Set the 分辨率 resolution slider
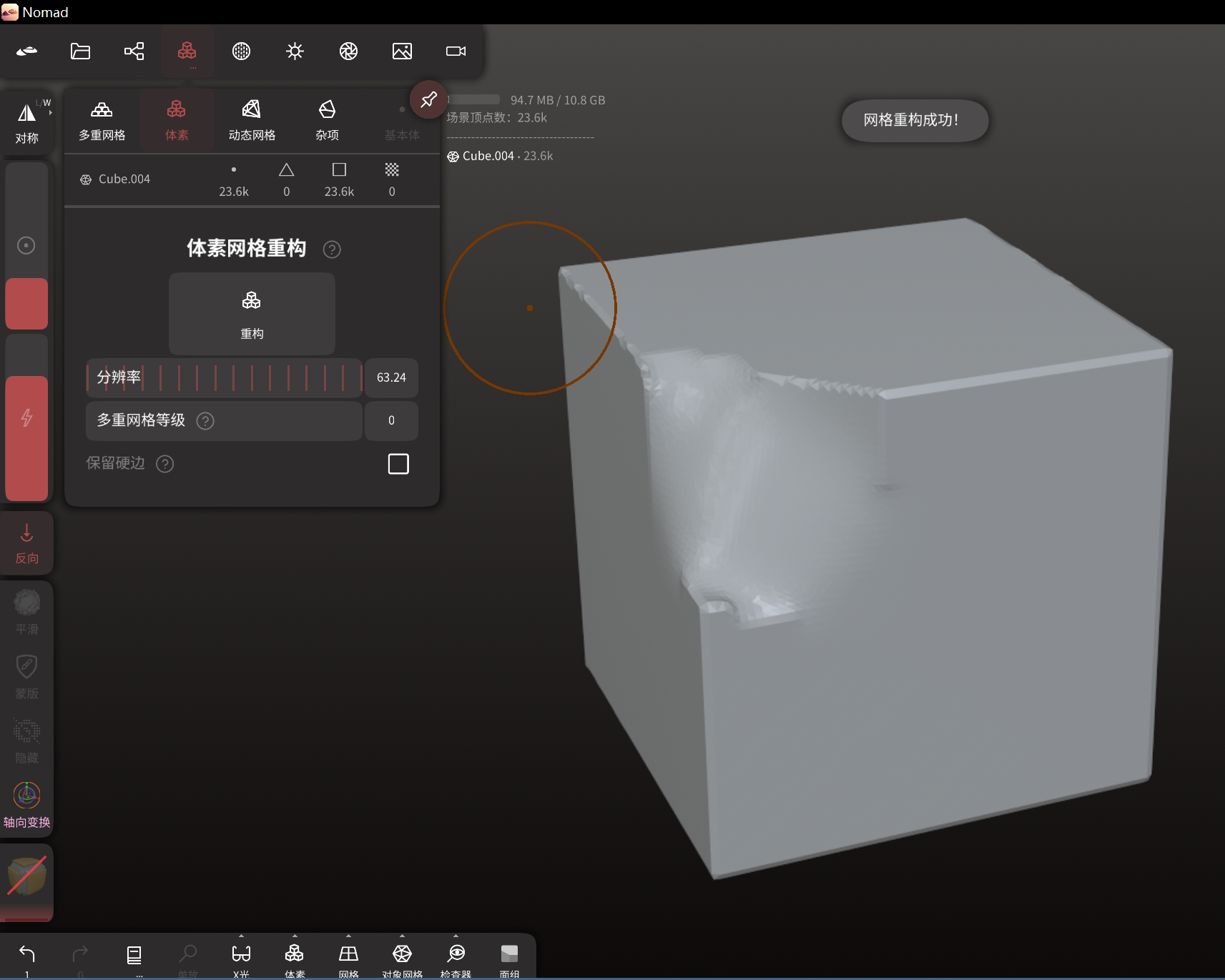Screen dimensions: 1225x980 tap(224, 377)
